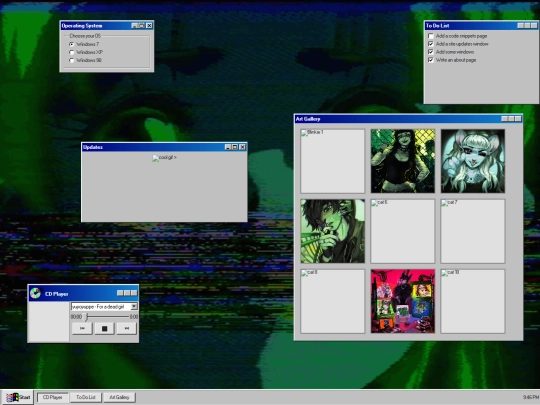Open the pink and red collage artwork
Screen dimensions: 540x405
[x=403, y=301]
